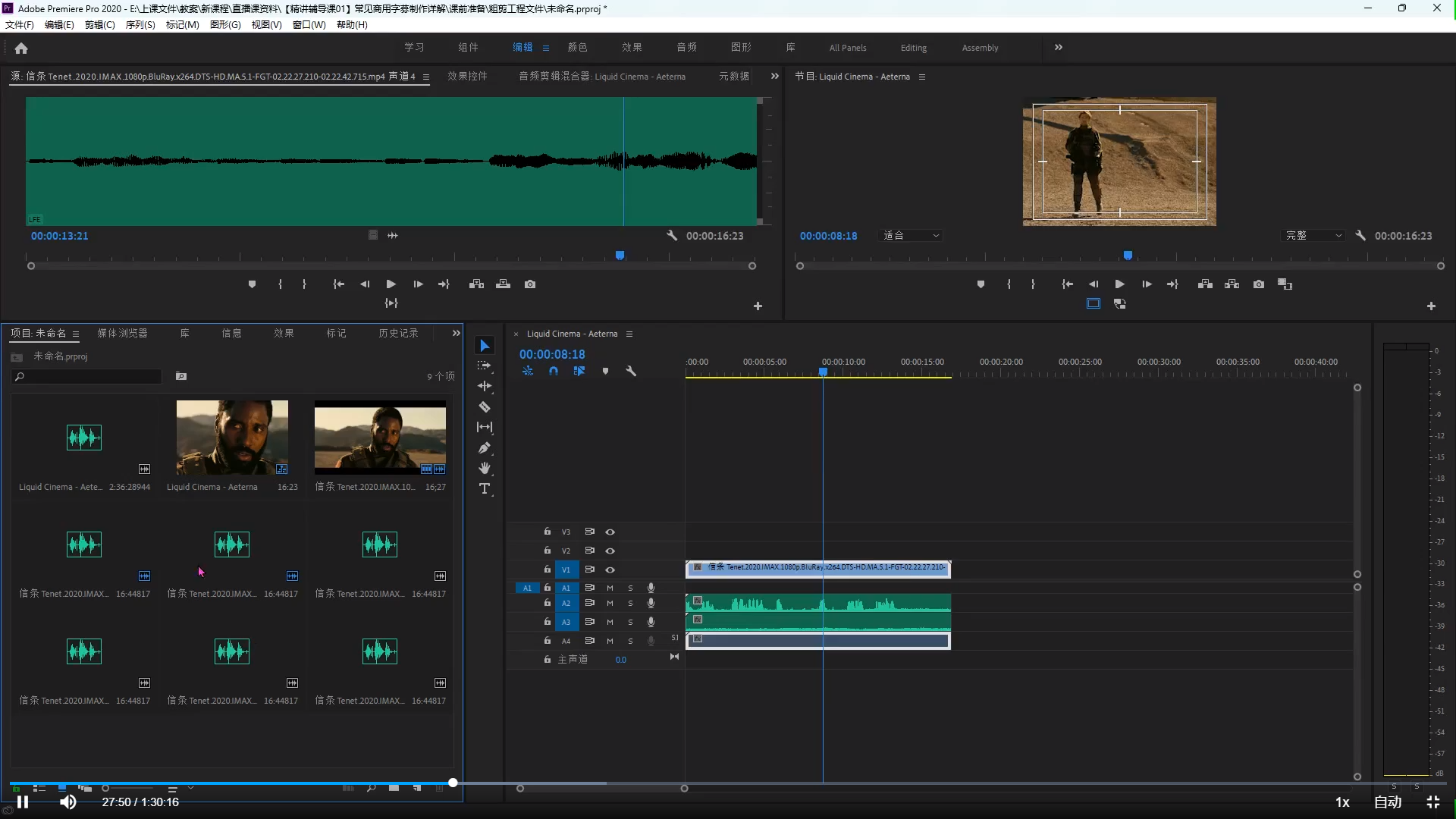Viewport: 1456px width, 819px height.
Task: Select the Type tool
Action: tap(485, 489)
